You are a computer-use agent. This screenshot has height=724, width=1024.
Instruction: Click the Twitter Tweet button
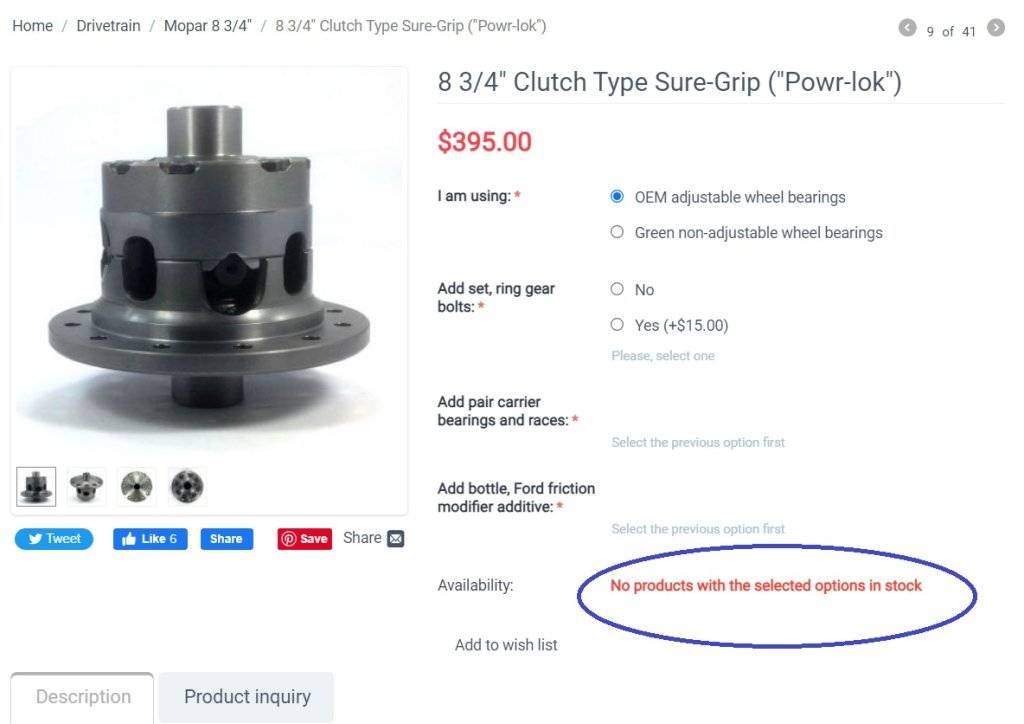pos(54,539)
